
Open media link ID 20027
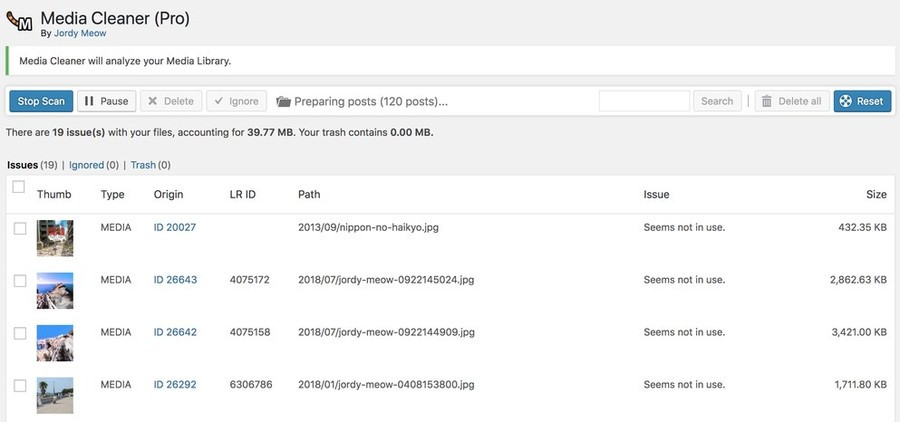(x=175, y=228)
